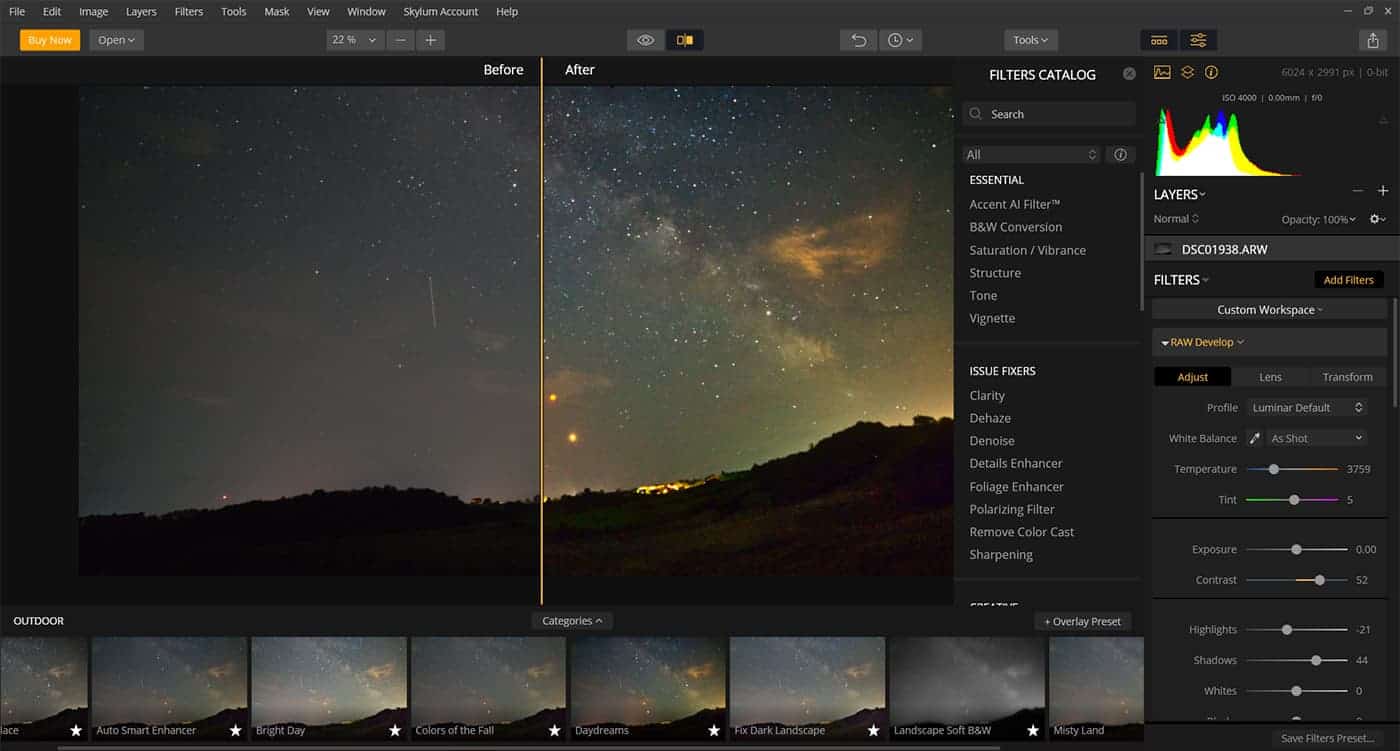Switch to the Transform tab
This screenshot has height=751, width=1400.
(1347, 377)
